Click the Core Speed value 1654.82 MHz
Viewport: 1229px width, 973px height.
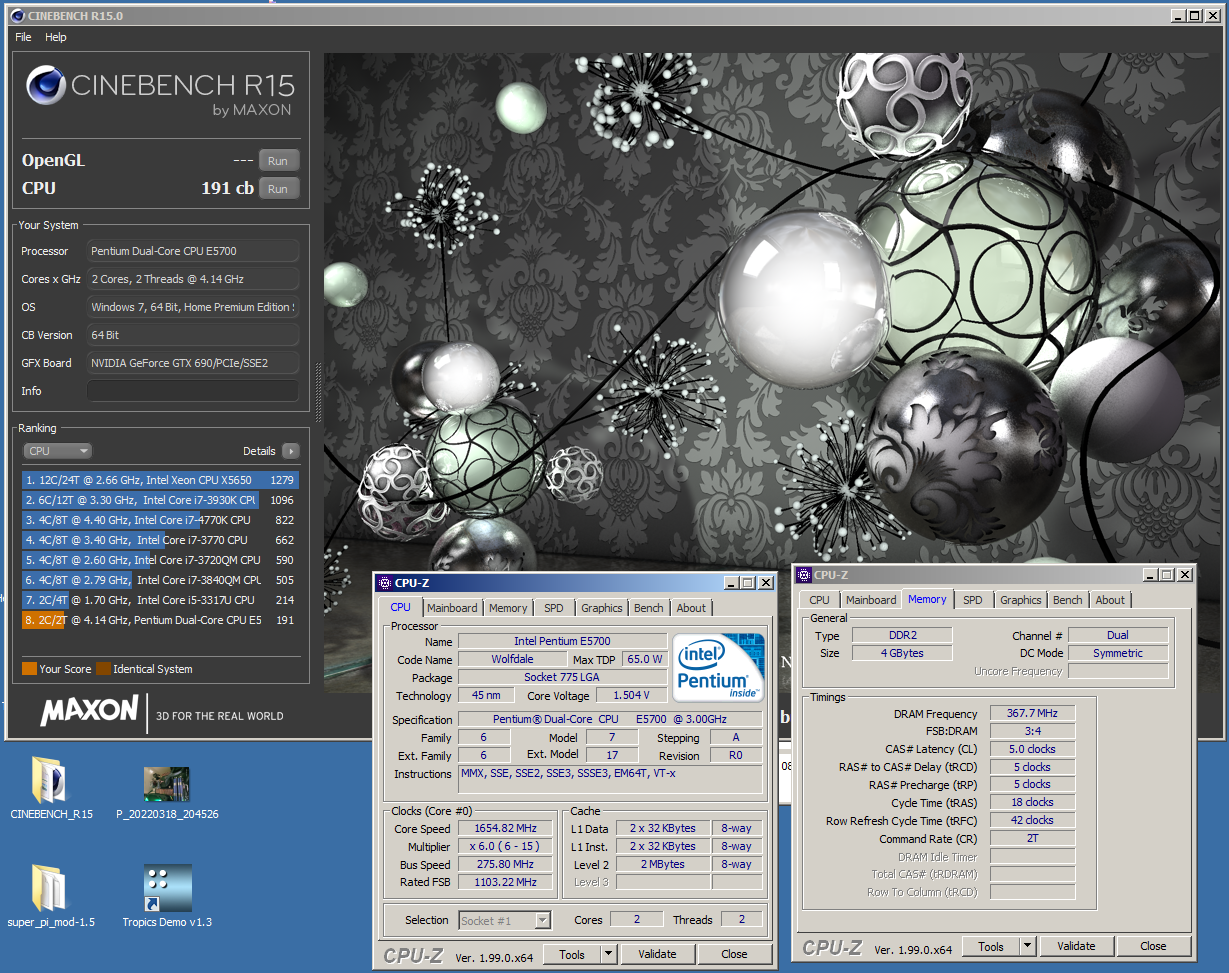point(507,829)
